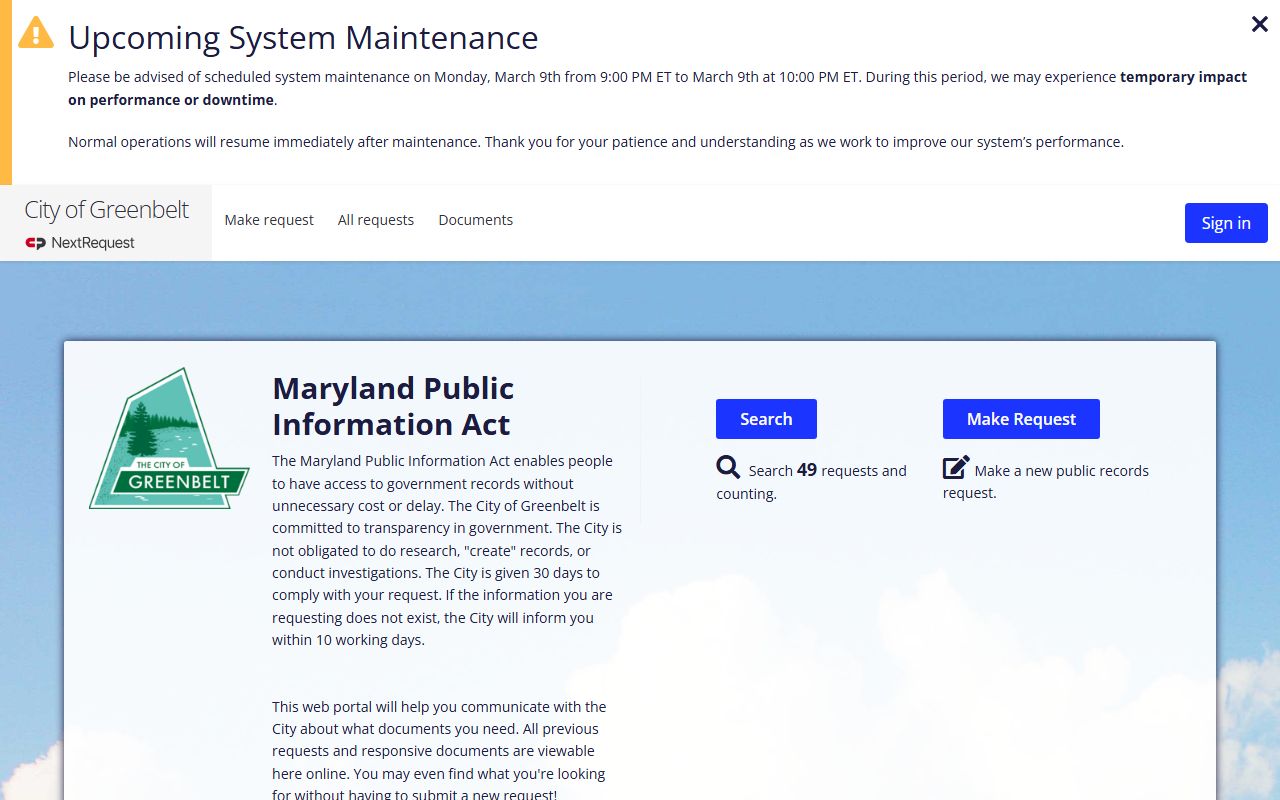Open the Make request nav item
This screenshot has width=1280, height=800.
click(x=269, y=220)
